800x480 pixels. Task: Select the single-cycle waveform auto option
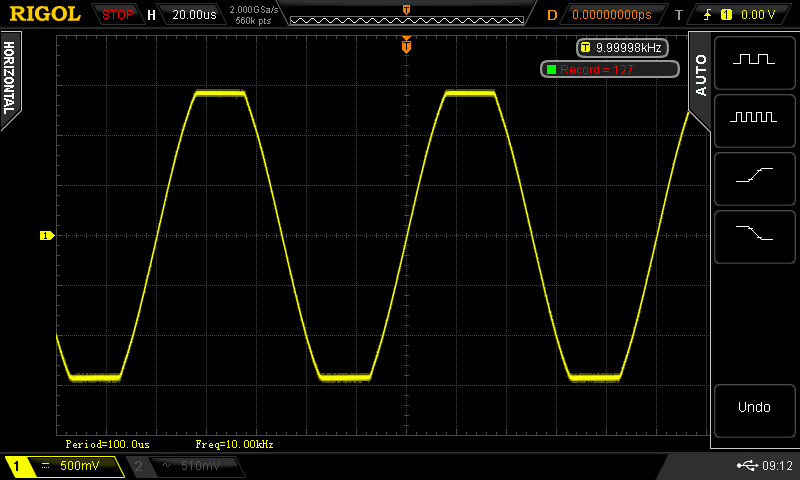tap(754, 63)
